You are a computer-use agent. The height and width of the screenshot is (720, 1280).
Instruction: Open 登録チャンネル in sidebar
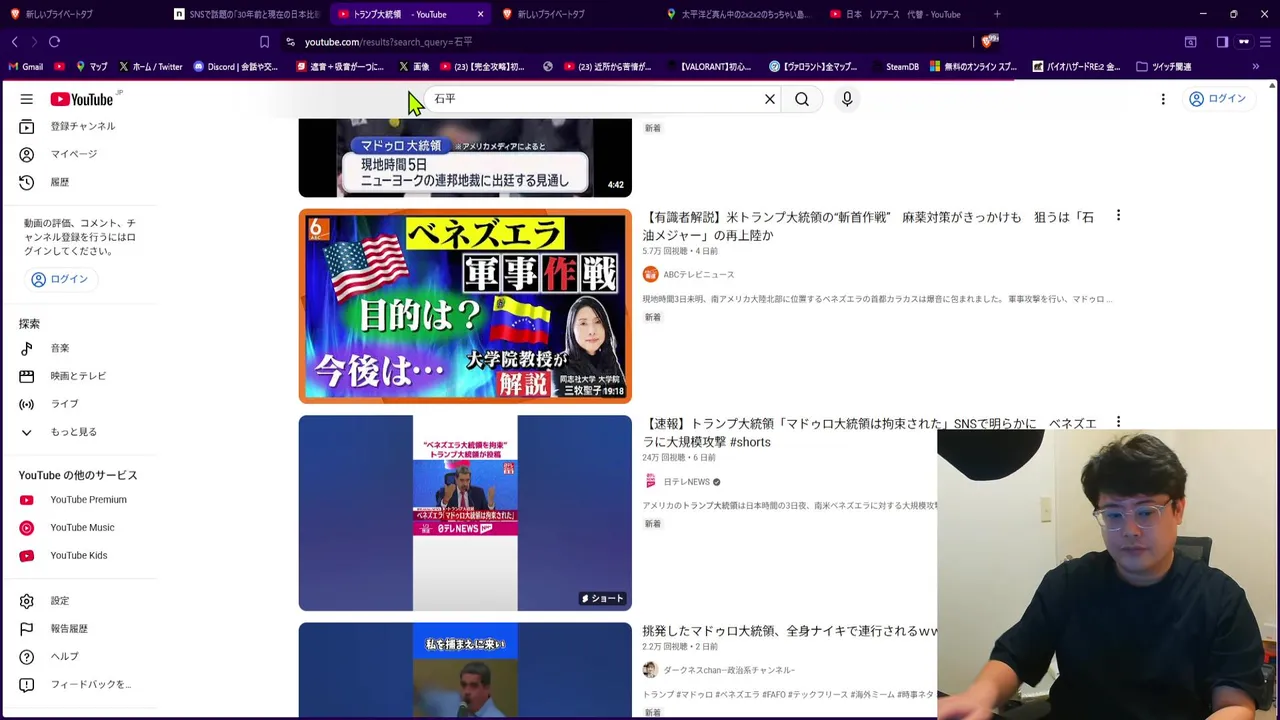pyautogui.click(x=80, y=126)
